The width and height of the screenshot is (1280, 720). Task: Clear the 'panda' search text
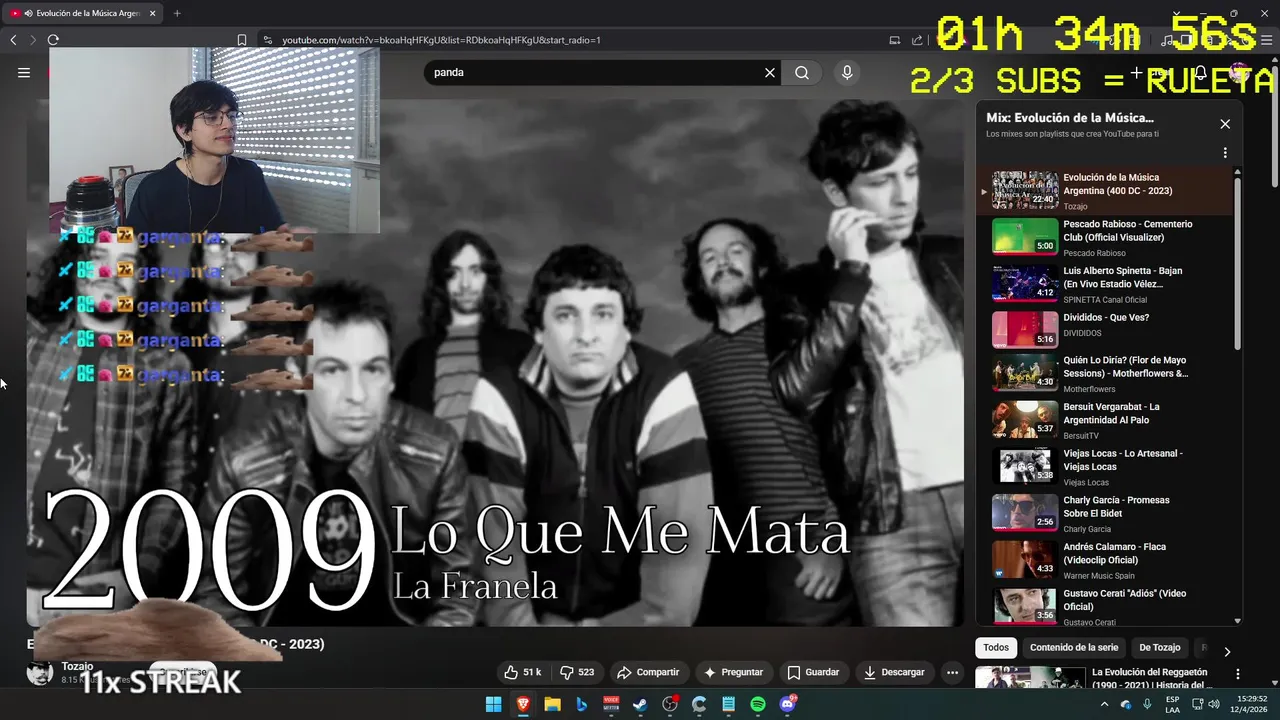(x=770, y=72)
